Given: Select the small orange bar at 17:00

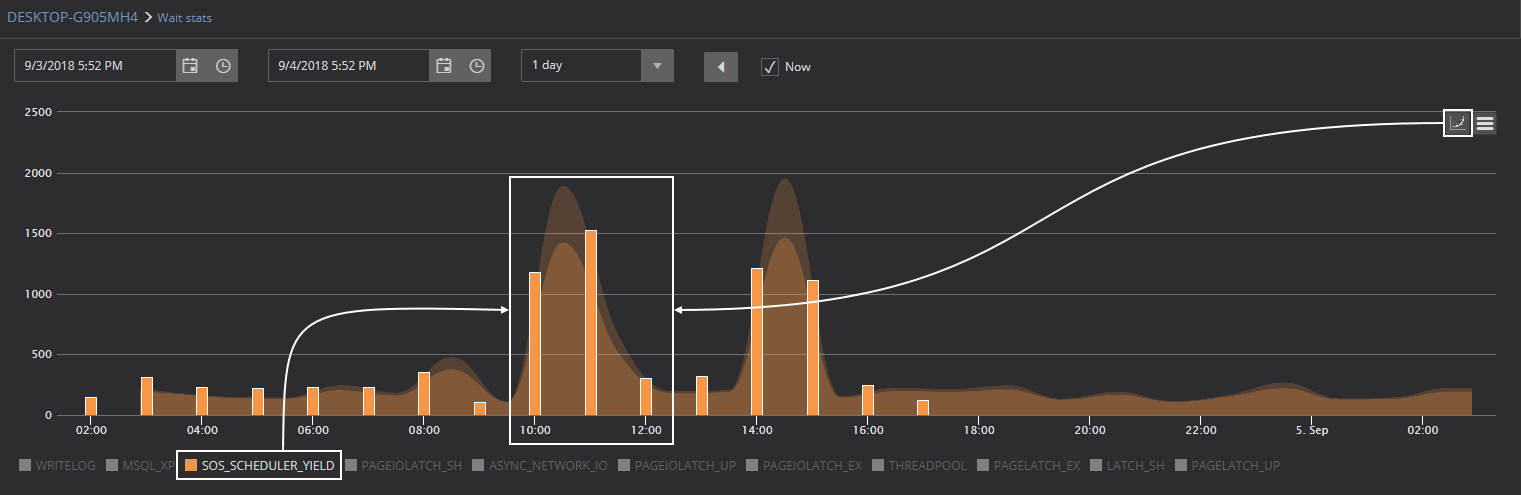Looking at the screenshot, I should (x=923, y=407).
